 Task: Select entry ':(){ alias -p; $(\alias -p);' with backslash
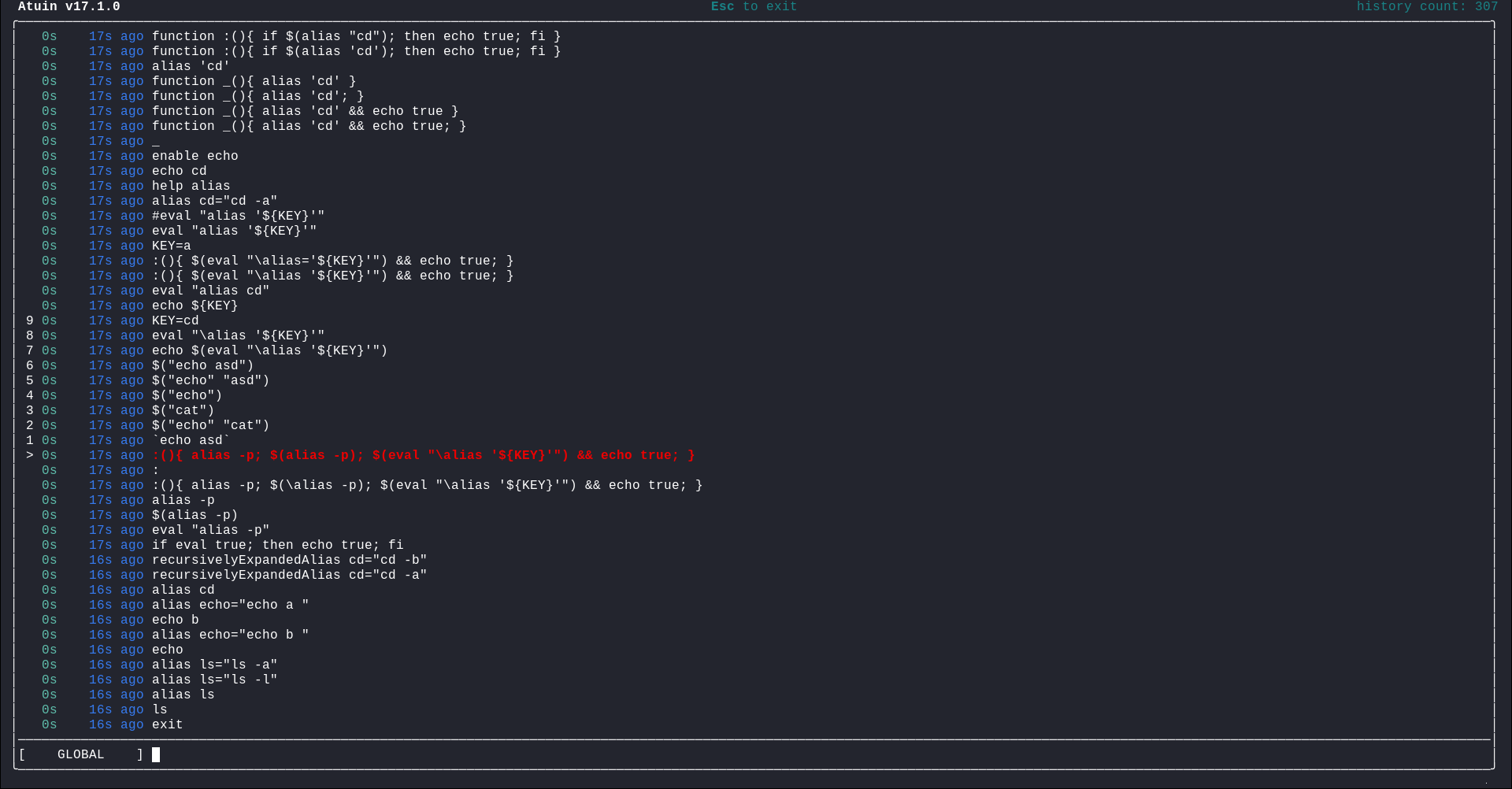point(428,485)
